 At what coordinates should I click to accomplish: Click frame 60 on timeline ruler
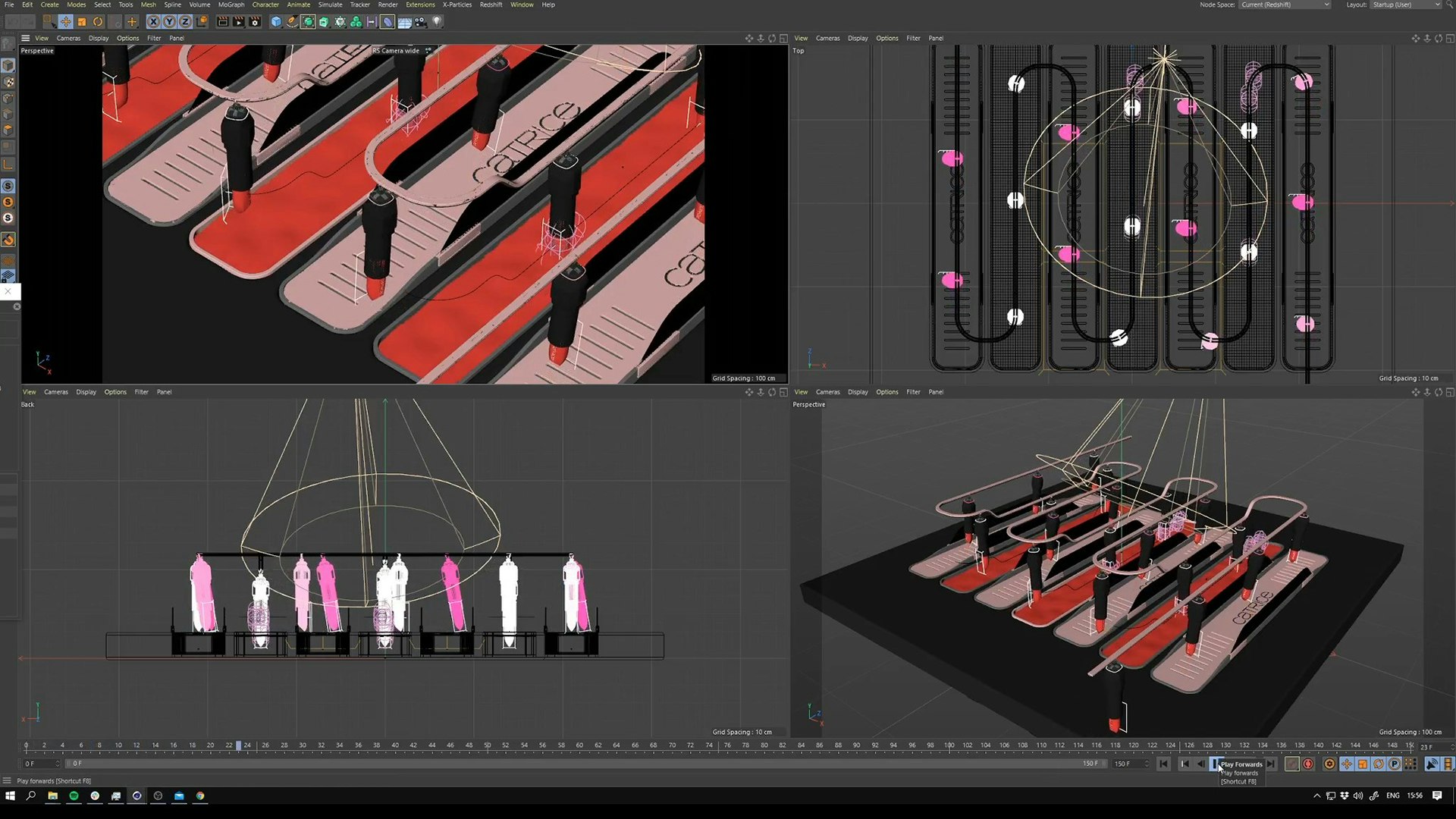[x=579, y=745]
